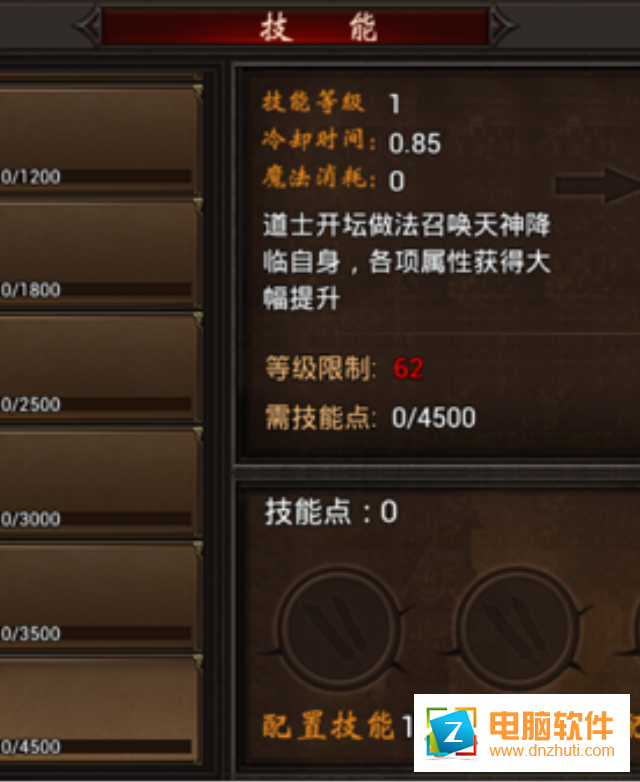Click the 配置技能 label
Viewport: 640px width, 782px height.
point(328,726)
